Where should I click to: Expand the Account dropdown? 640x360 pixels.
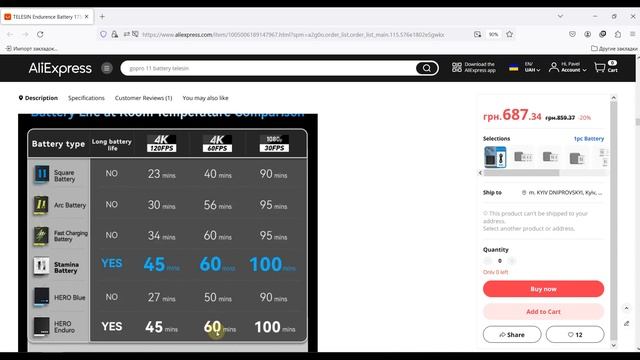(573, 67)
